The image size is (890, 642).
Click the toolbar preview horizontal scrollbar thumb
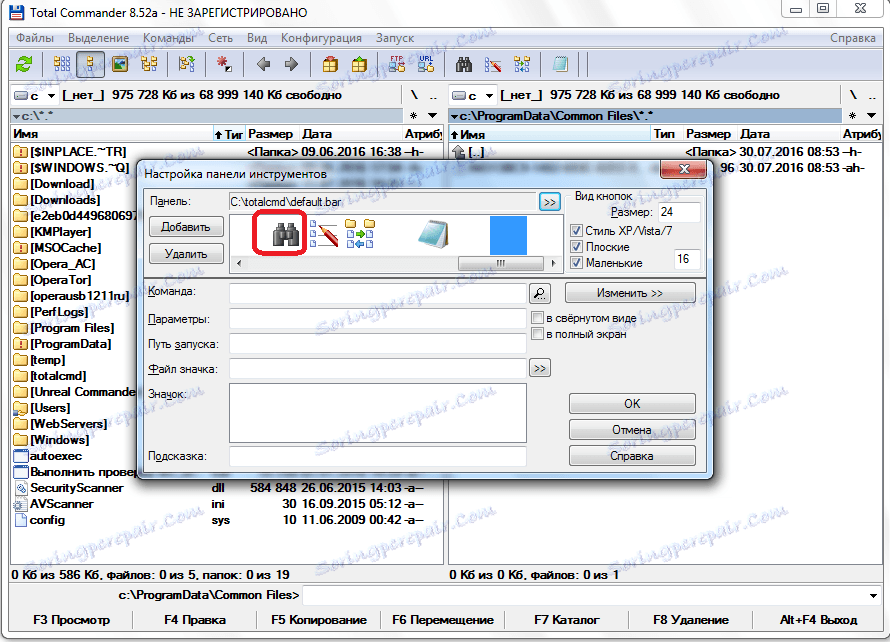(x=500, y=263)
